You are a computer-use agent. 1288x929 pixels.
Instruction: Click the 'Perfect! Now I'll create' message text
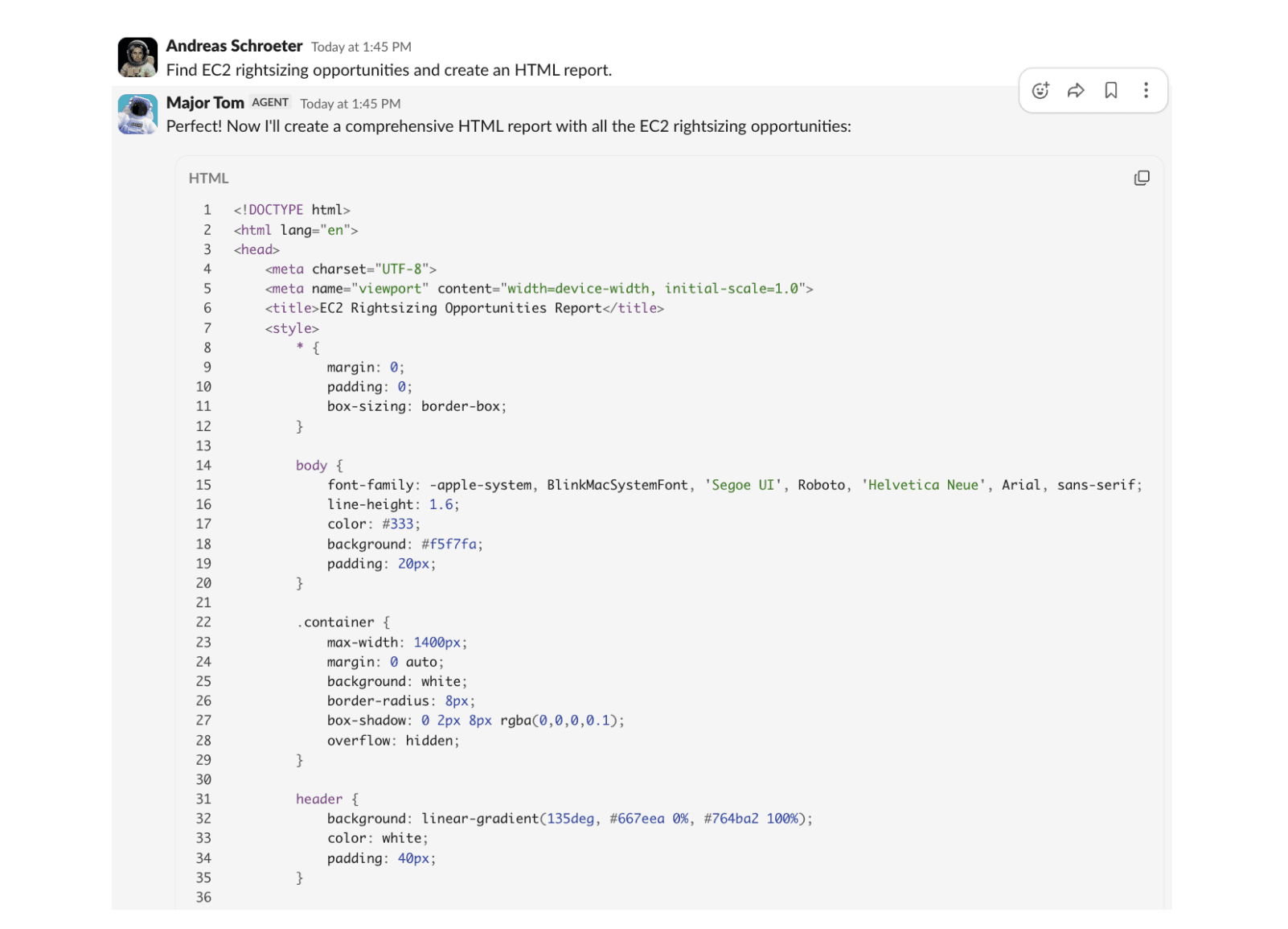click(509, 126)
